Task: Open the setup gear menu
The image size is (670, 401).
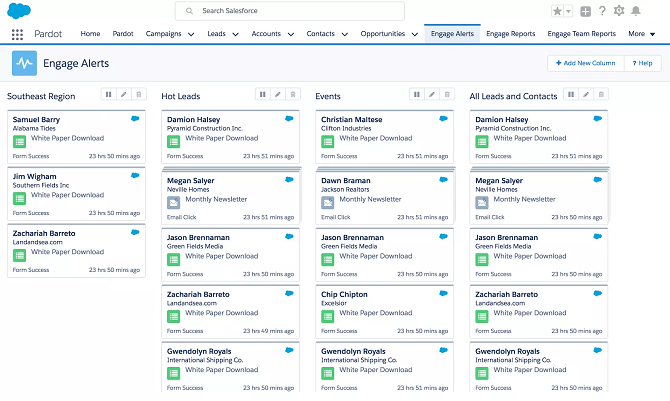Action: [618, 11]
